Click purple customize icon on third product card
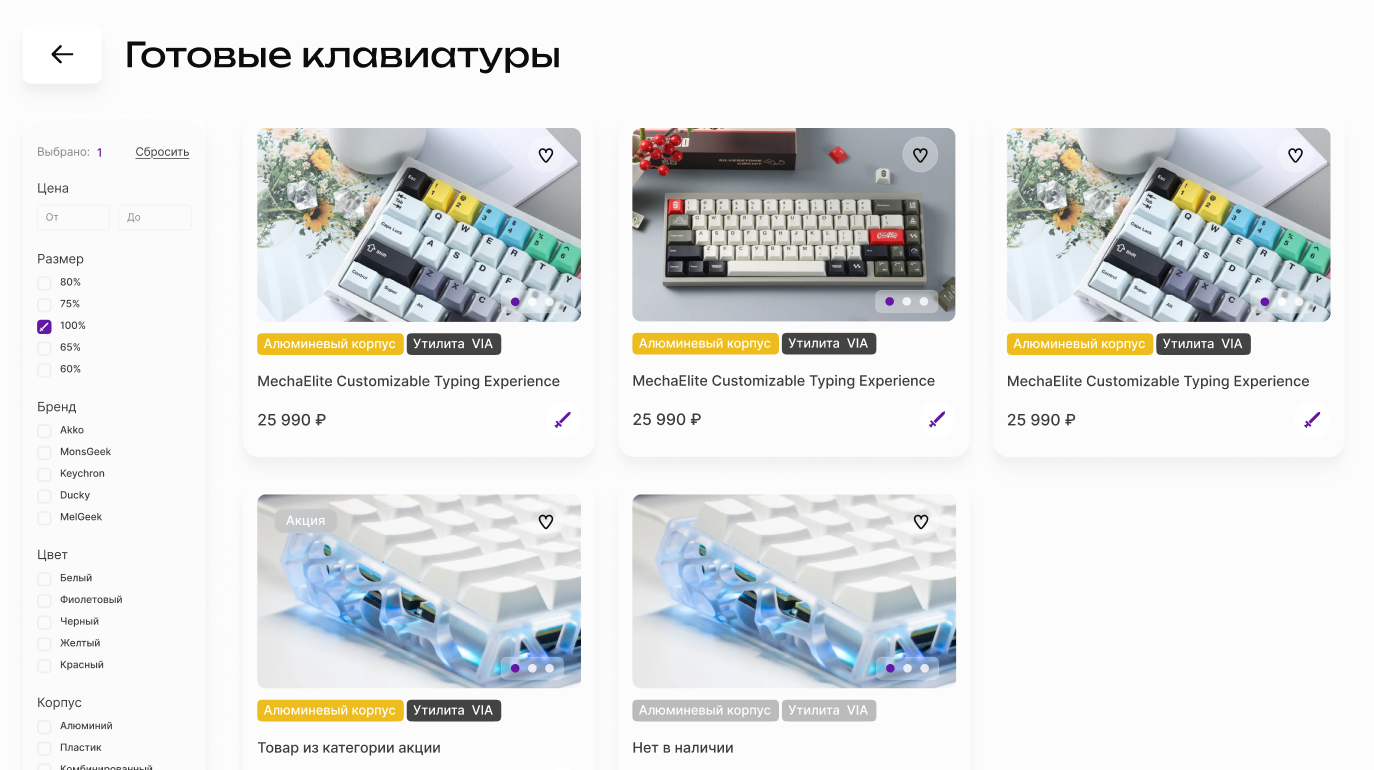 1312,420
